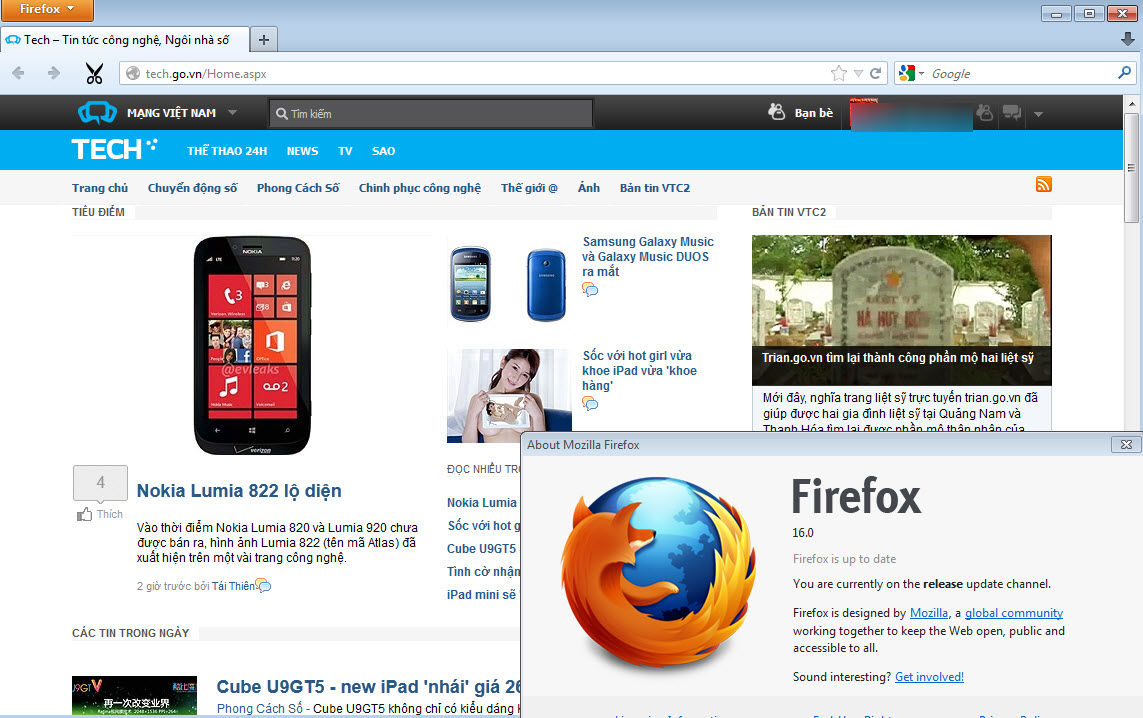This screenshot has height=718, width=1143.
Task: Open the orange Firefox menu button
Action: (x=47, y=9)
